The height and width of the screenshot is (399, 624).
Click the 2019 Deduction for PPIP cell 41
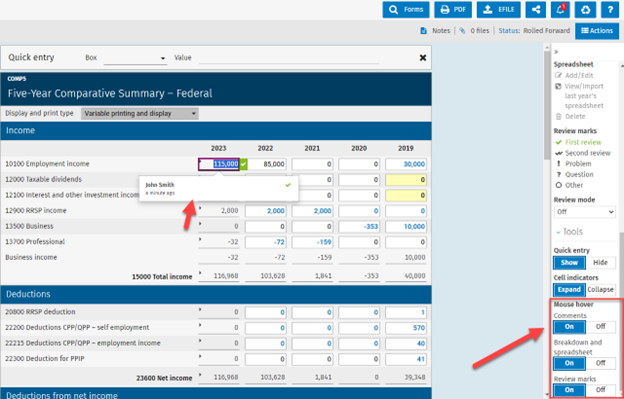(x=406, y=359)
